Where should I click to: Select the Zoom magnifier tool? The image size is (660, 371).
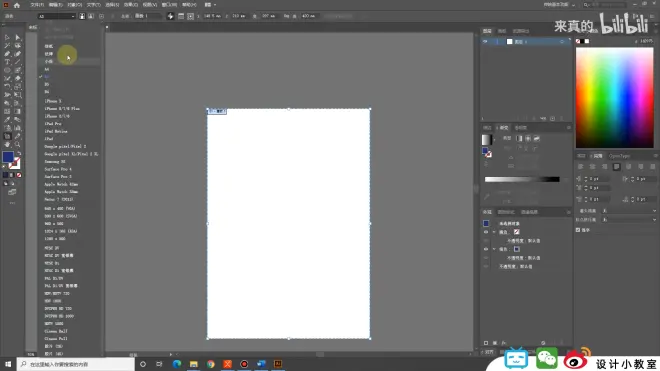click(18, 144)
